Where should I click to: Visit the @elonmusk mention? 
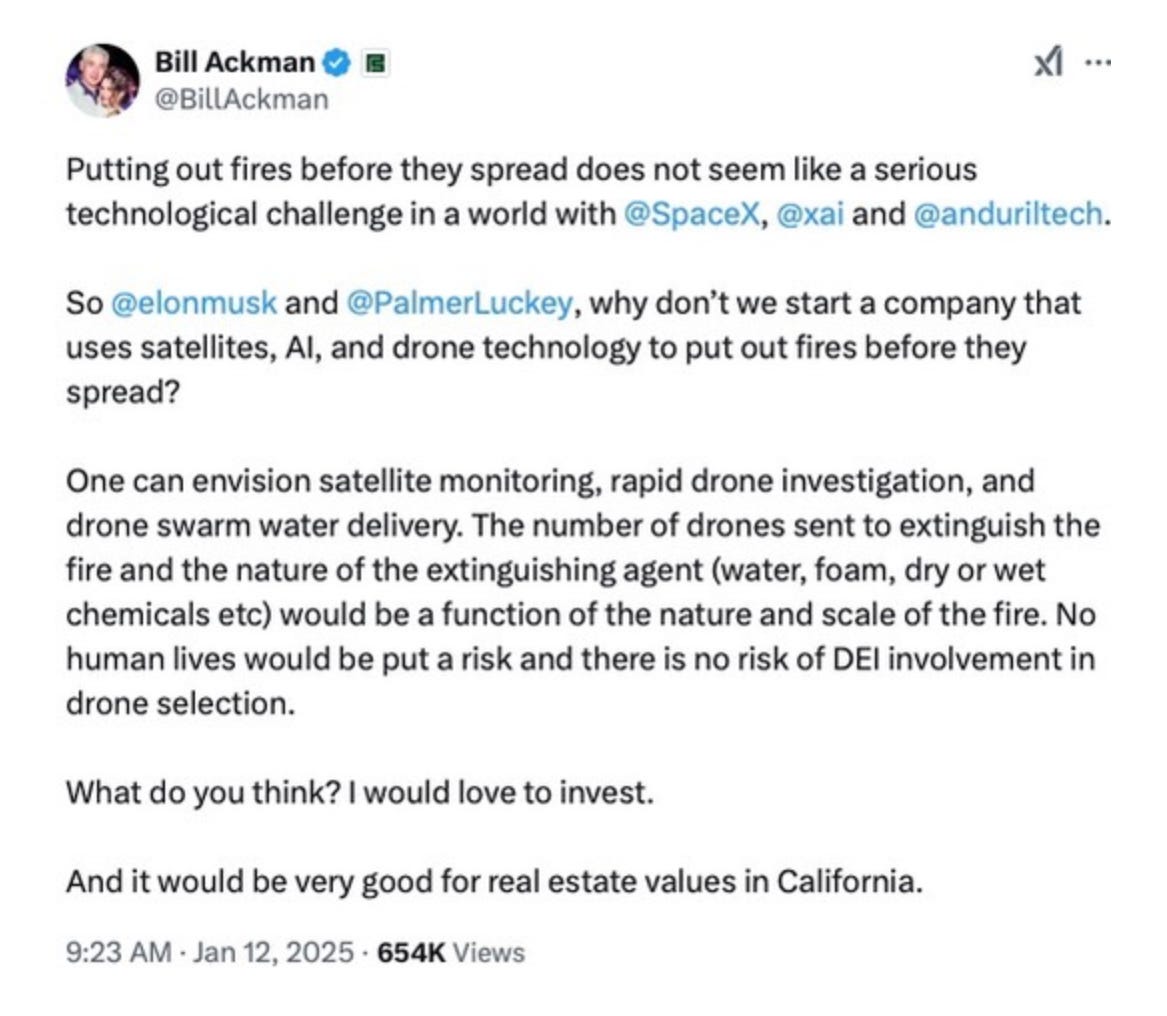190,303
